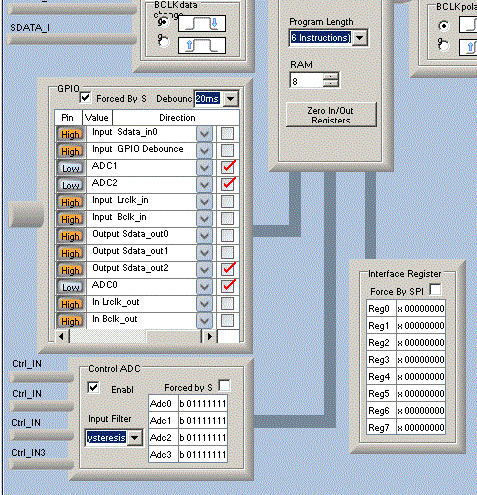
Task: Select the Reg0 value x 00000000
Action: tap(421, 308)
